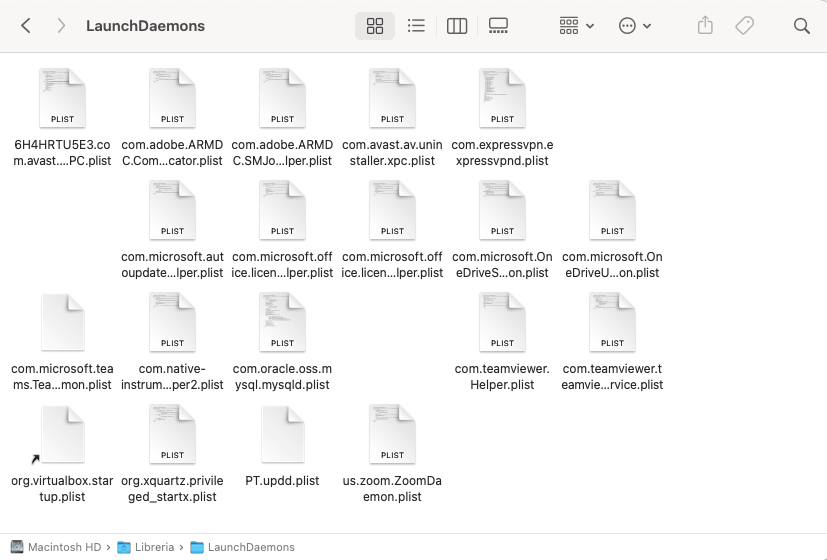Select com.adobe.ARMDC.SMJo...lper.plist icon
827x560 pixels.
coord(282,98)
